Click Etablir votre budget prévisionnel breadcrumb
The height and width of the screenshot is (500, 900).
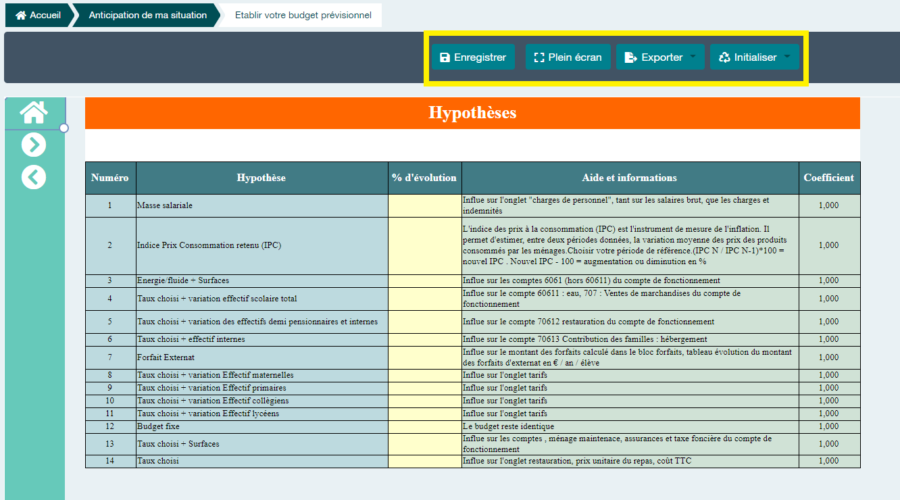click(x=303, y=15)
